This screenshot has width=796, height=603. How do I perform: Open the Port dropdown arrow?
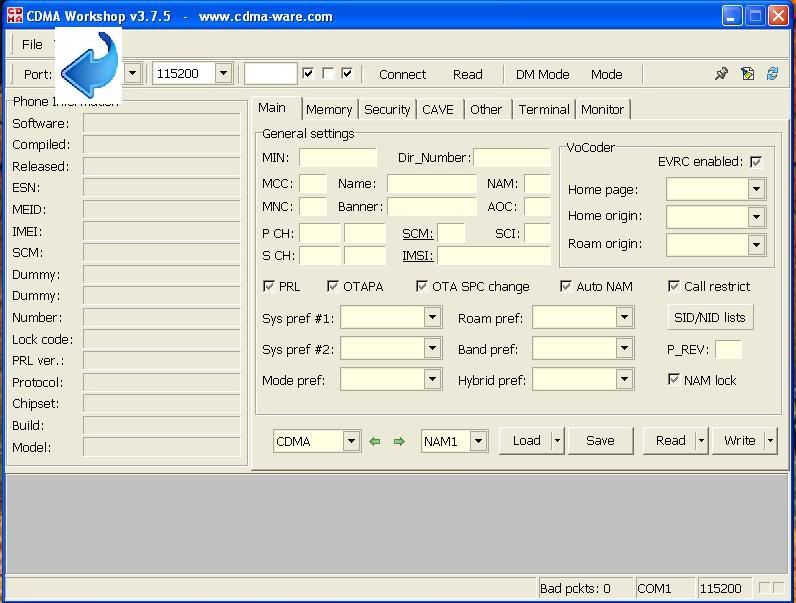click(132, 74)
